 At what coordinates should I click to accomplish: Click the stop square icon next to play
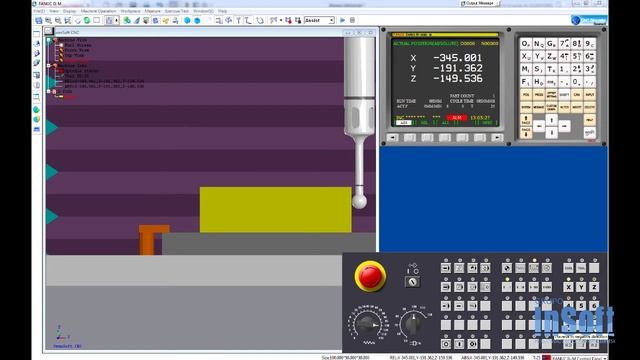[x=352, y=20]
